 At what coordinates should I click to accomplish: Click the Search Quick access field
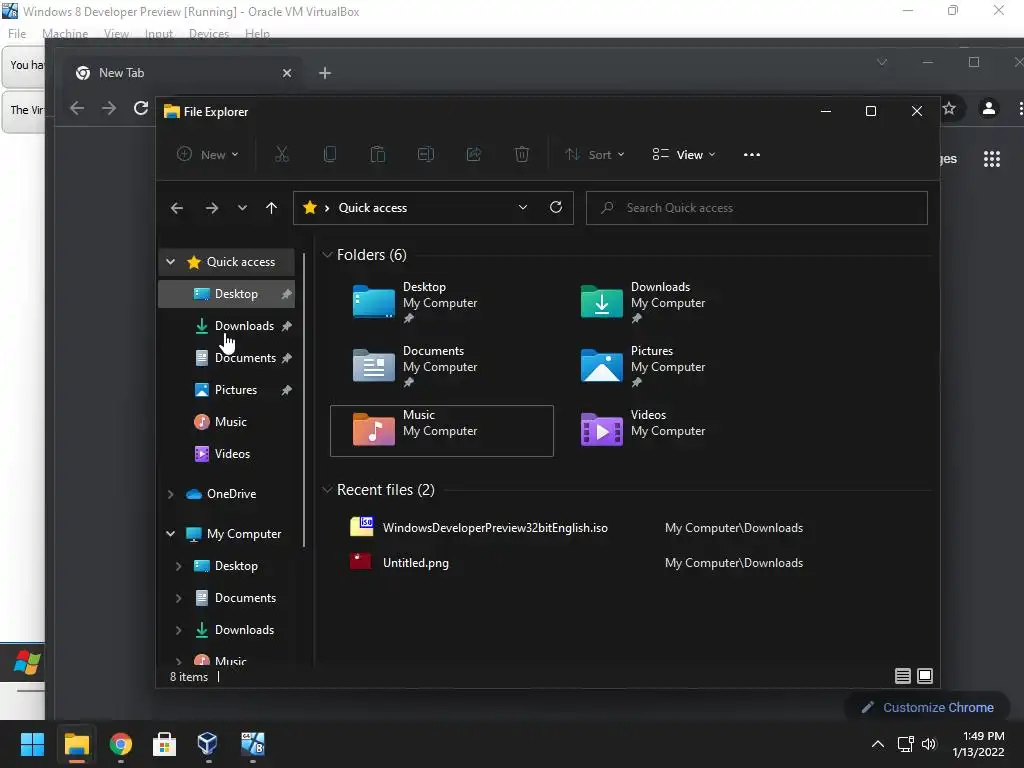tap(756, 208)
